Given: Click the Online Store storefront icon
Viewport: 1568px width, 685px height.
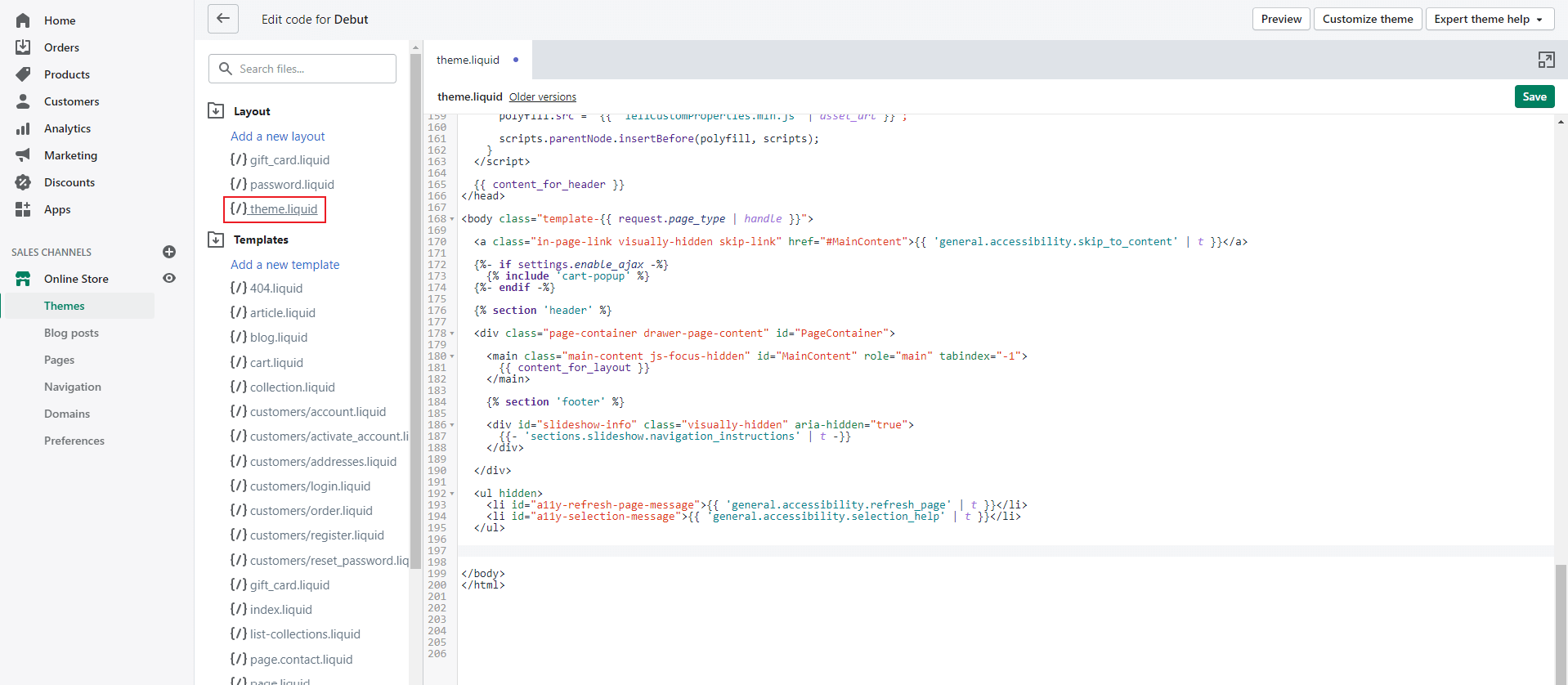Looking at the screenshot, I should [23, 279].
